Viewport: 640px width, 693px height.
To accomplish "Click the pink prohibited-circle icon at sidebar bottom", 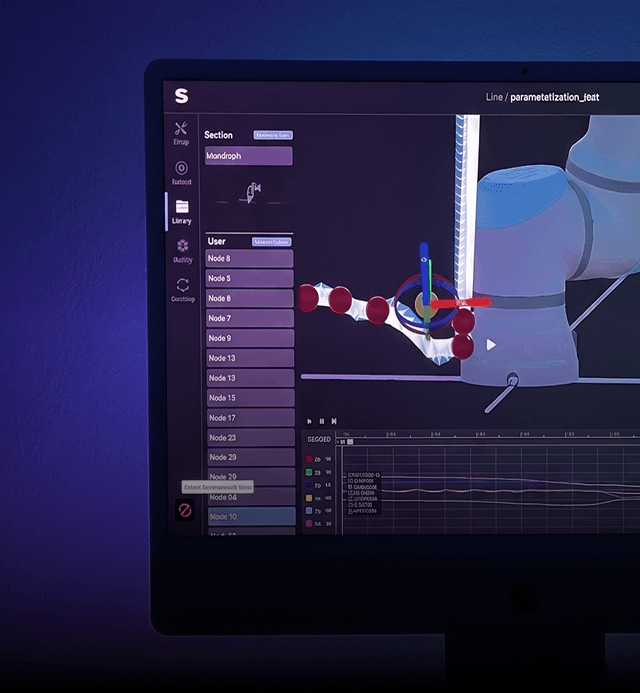I will tap(185, 510).
